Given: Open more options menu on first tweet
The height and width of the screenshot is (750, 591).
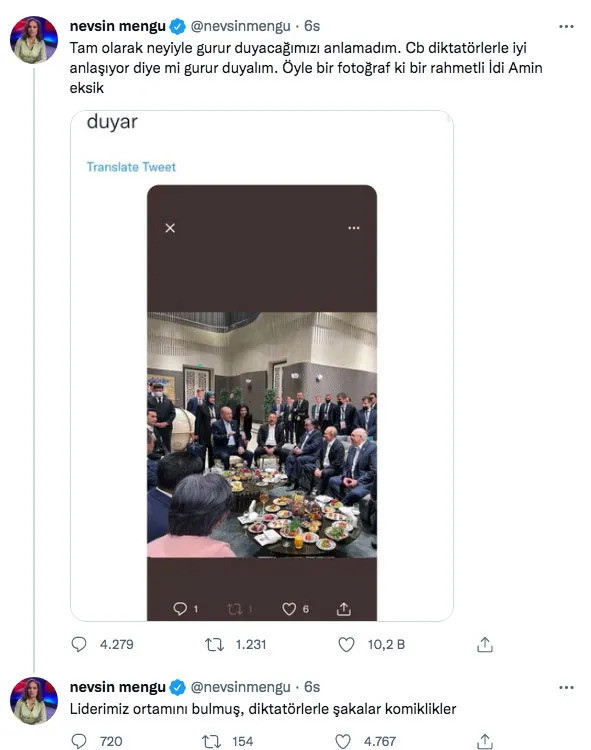Looking at the screenshot, I should 566,26.
